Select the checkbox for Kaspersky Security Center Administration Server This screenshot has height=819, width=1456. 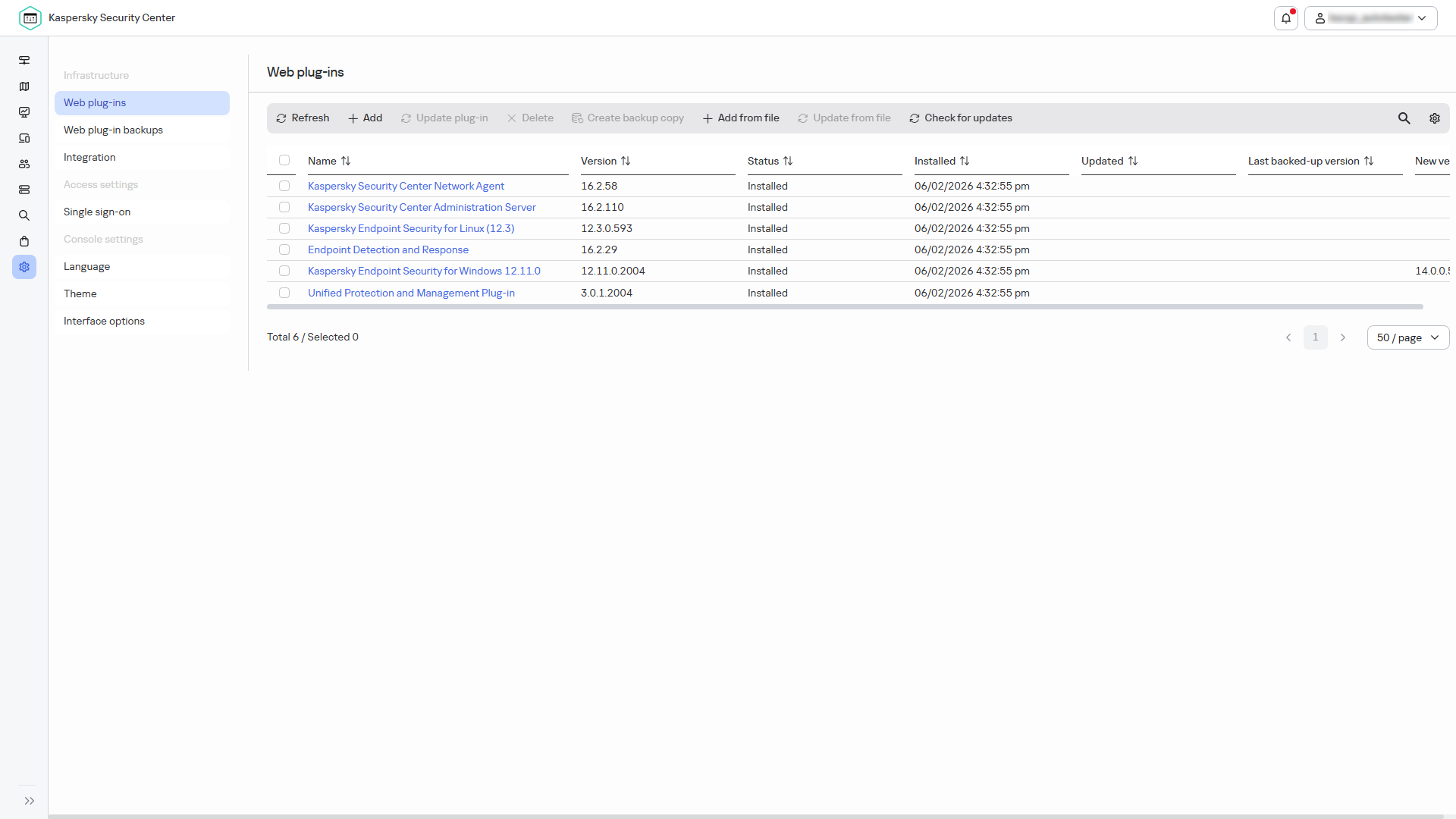(x=284, y=207)
